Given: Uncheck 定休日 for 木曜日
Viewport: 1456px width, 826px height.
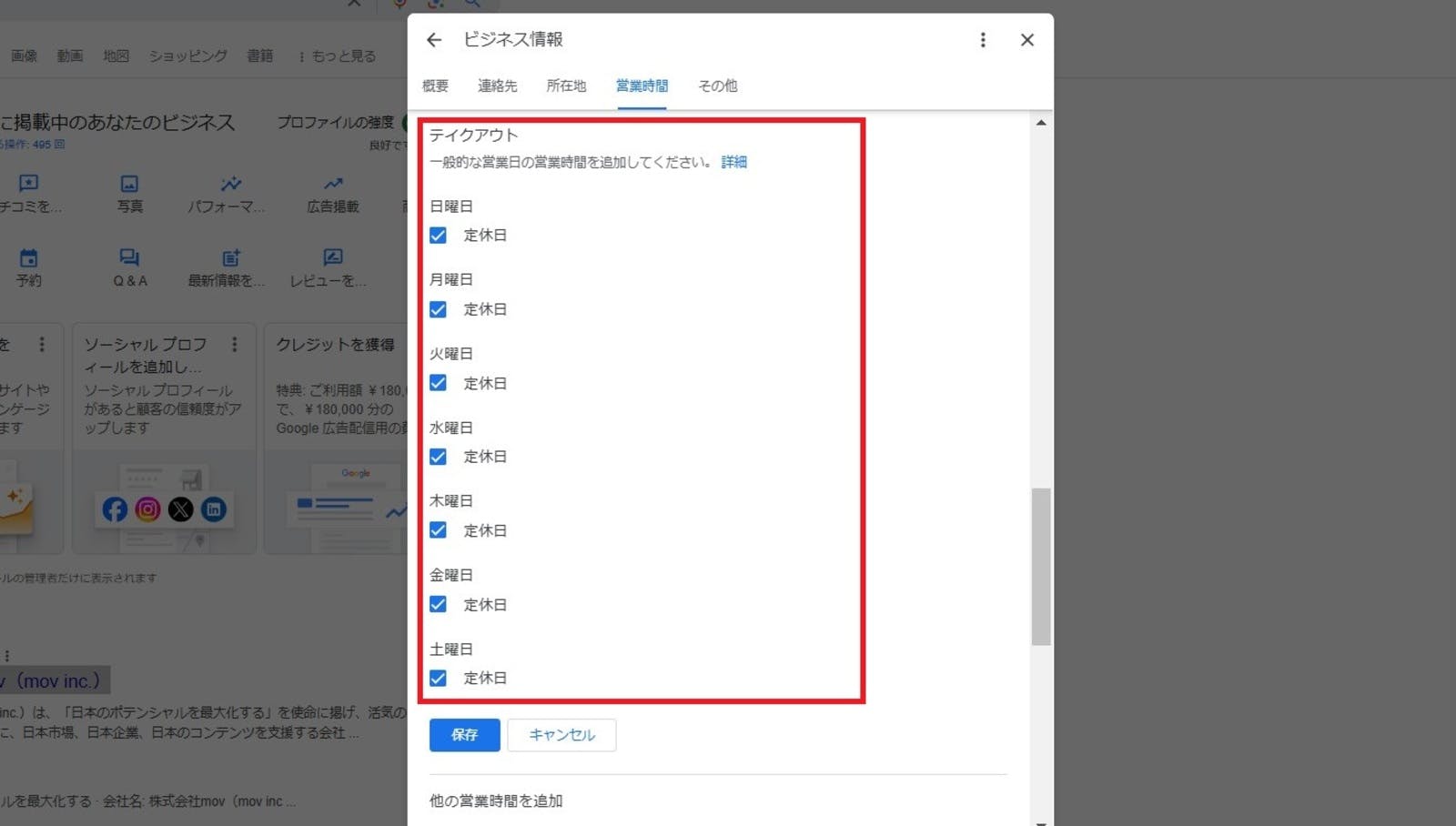Looking at the screenshot, I should (438, 530).
